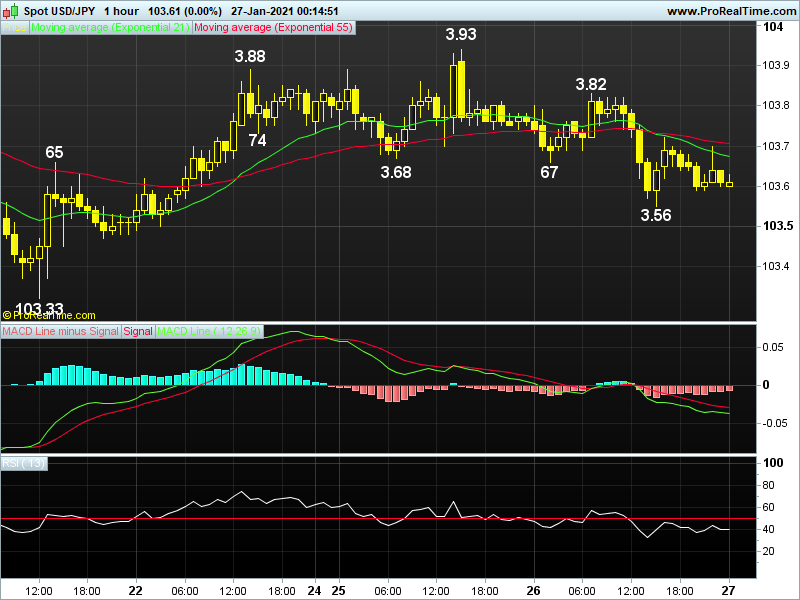Viewport: 800px width, 600px height.
Task: Click the 103.5 price axis label
Action: pyautogui.click(x=778, y=226)
